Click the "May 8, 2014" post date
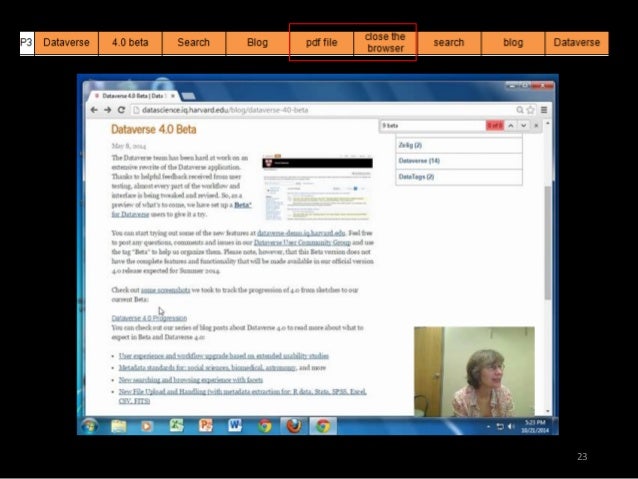The image size is (638, 479). 129,146
